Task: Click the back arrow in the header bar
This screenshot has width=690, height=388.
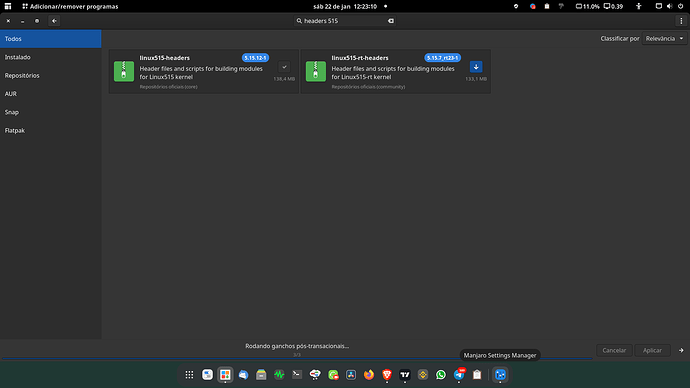Action: click(54, 21)
